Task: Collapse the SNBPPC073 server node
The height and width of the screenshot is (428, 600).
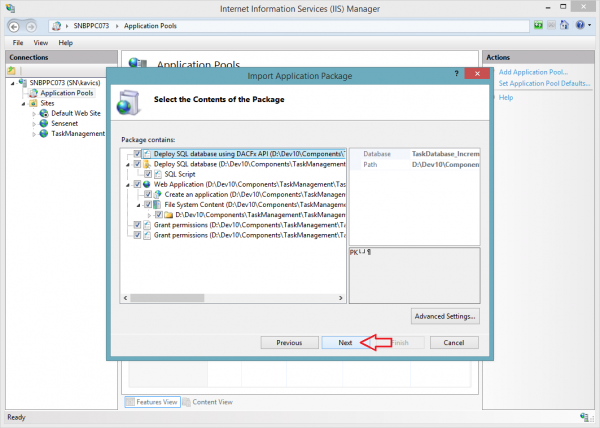Action: (13, 83)
